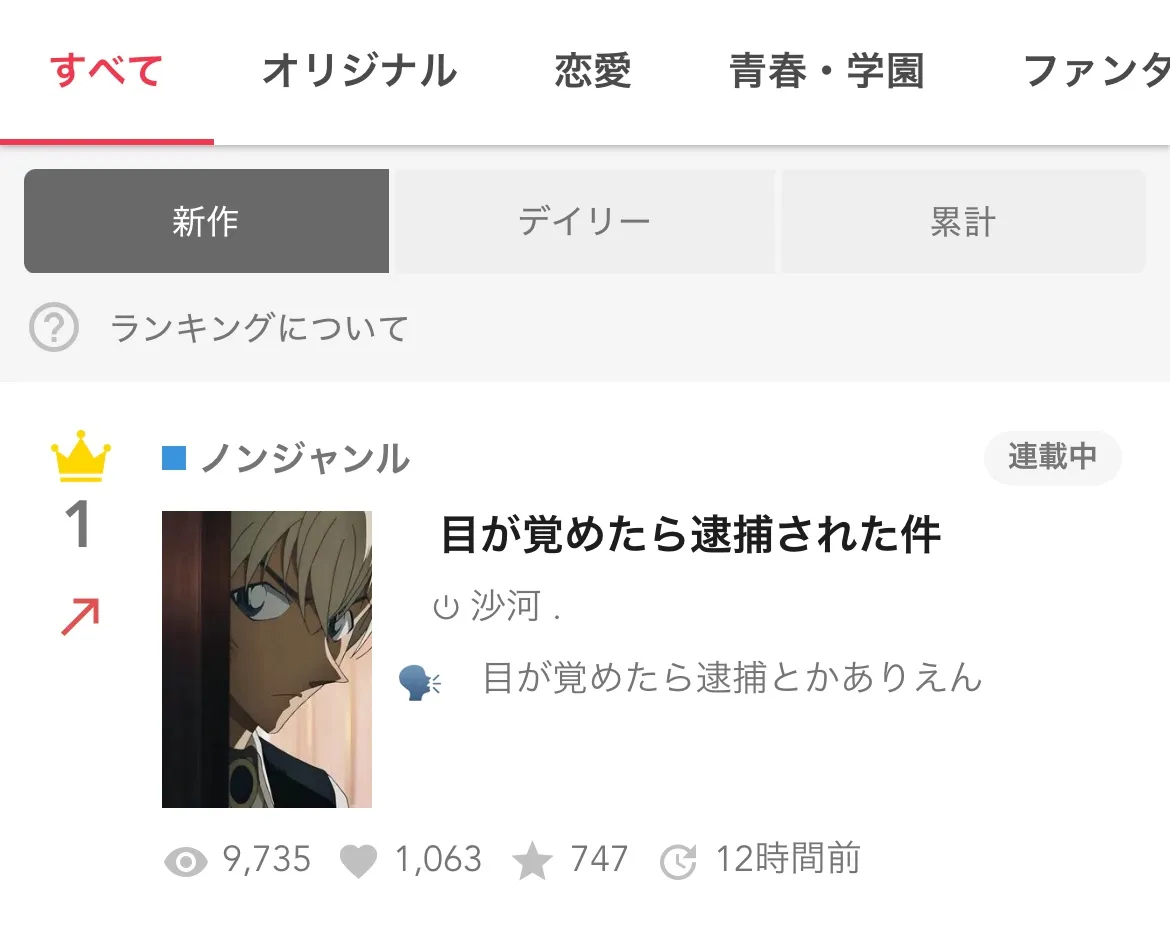Click the red upward trend arrow
The image size is (1170, 943).
80,616
